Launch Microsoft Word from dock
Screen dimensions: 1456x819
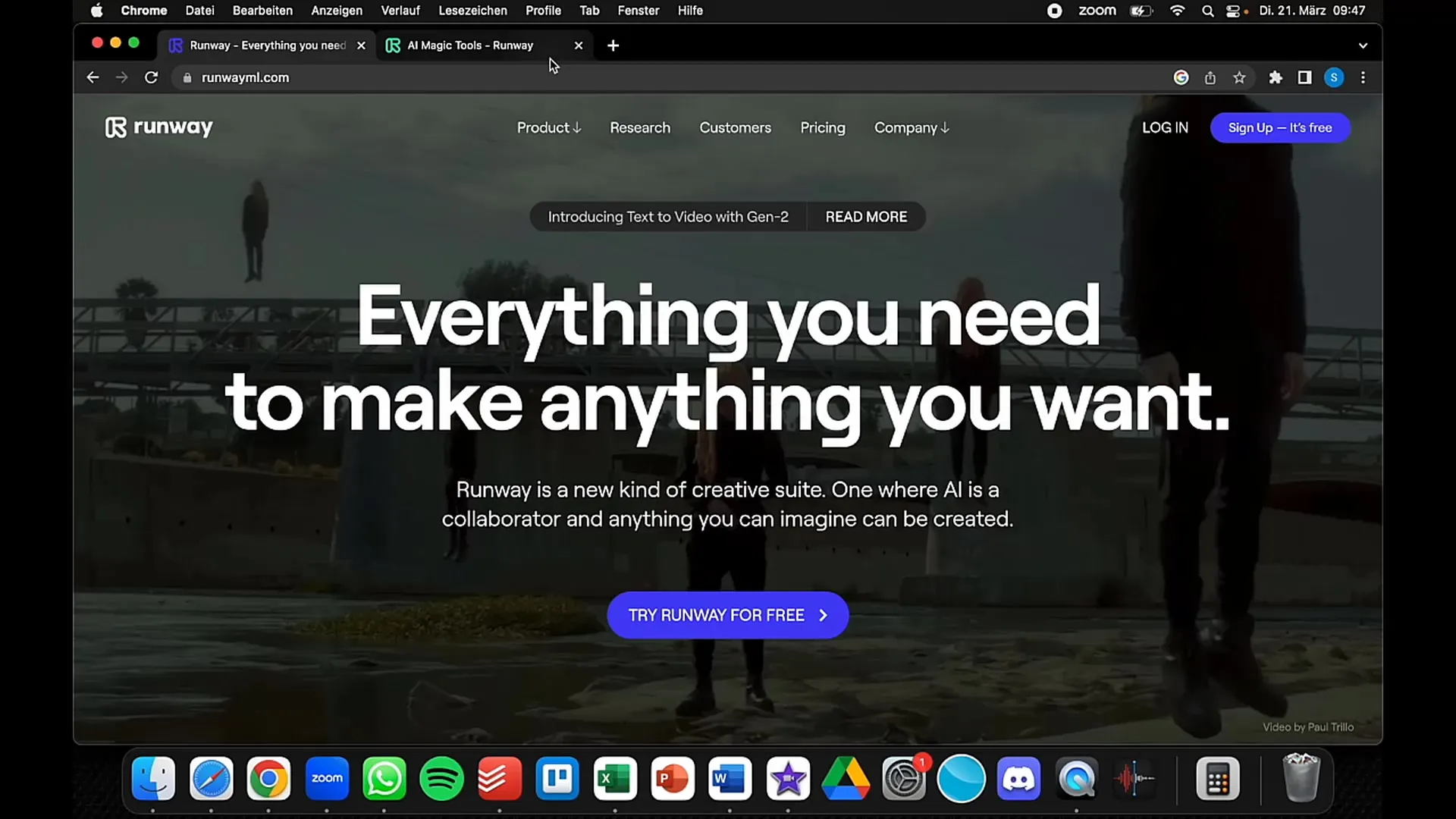[x=730, y=779]
